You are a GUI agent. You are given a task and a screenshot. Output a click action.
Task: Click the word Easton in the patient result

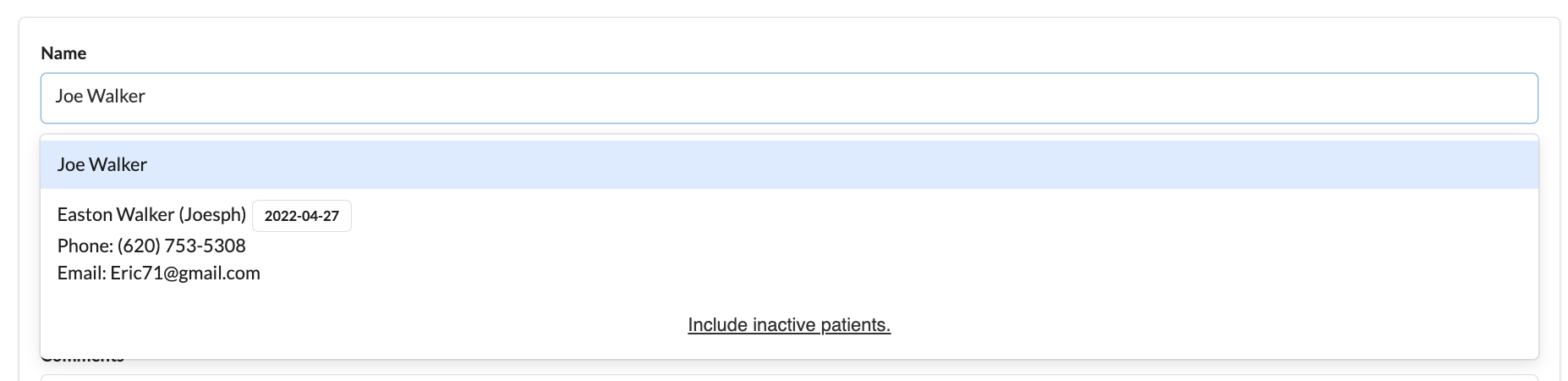point(84,215)
